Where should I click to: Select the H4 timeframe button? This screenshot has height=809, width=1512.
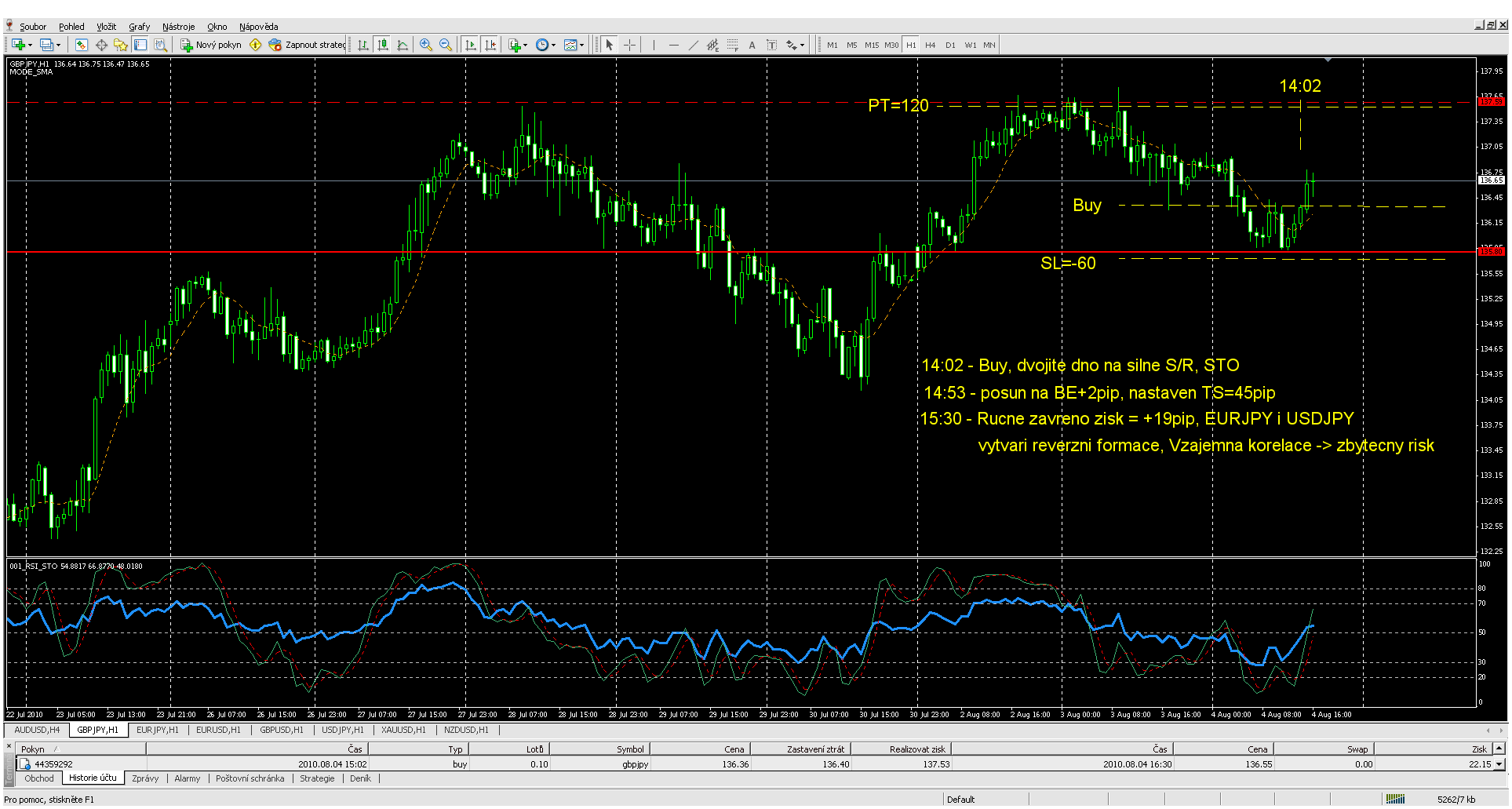931,46
